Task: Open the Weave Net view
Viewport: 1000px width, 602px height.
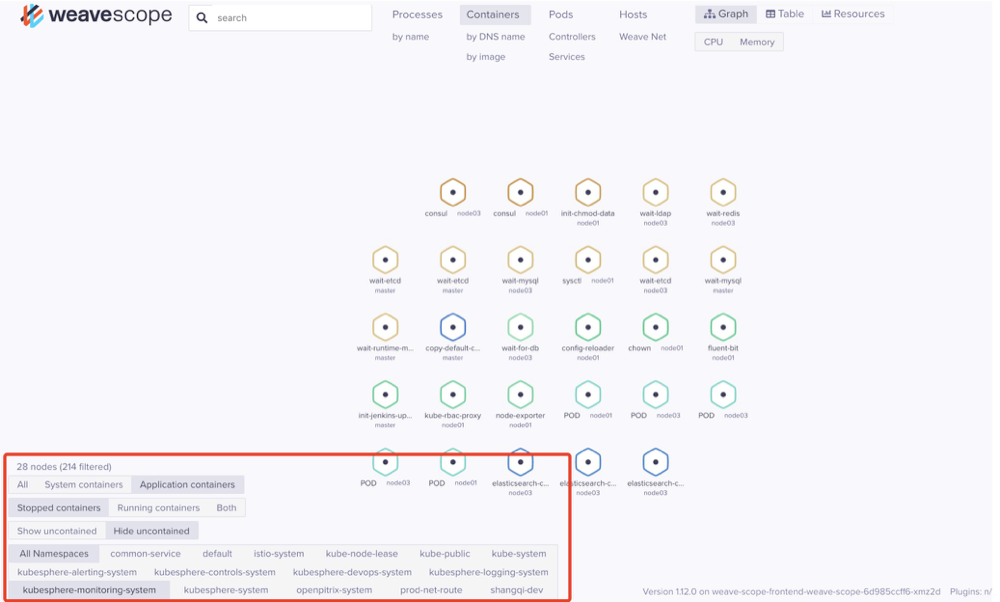Action: (643, 37)
